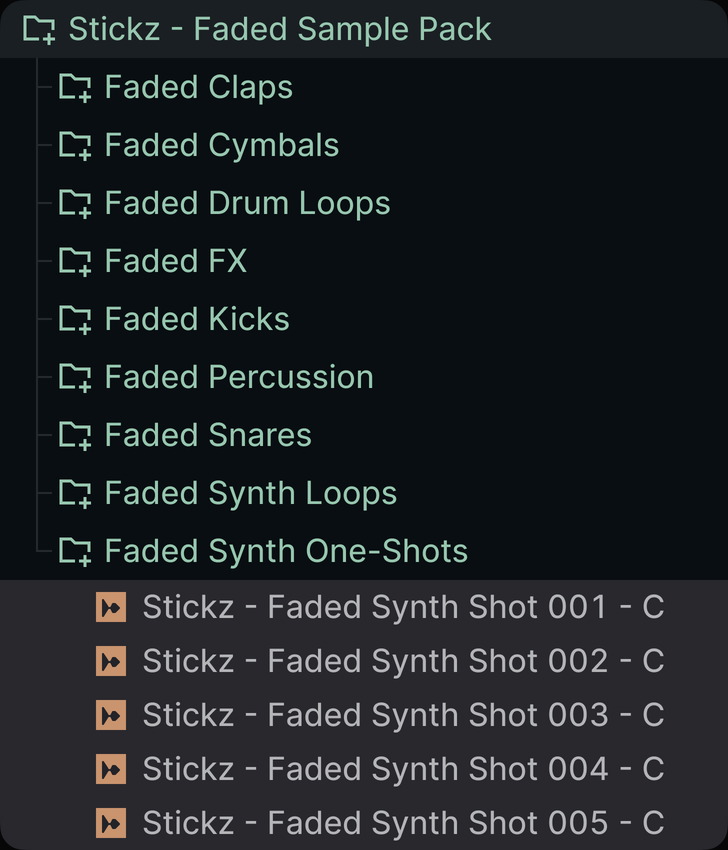Screen dimensions: 728x850
Task: Open the Faded Claps folder label
Action: point(198,88)
